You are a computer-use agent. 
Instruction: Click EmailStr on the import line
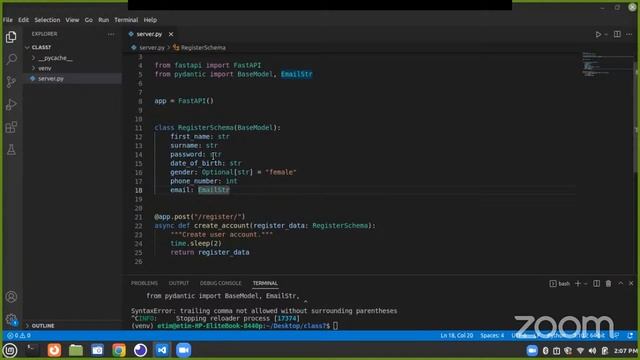tap(296, 74)
